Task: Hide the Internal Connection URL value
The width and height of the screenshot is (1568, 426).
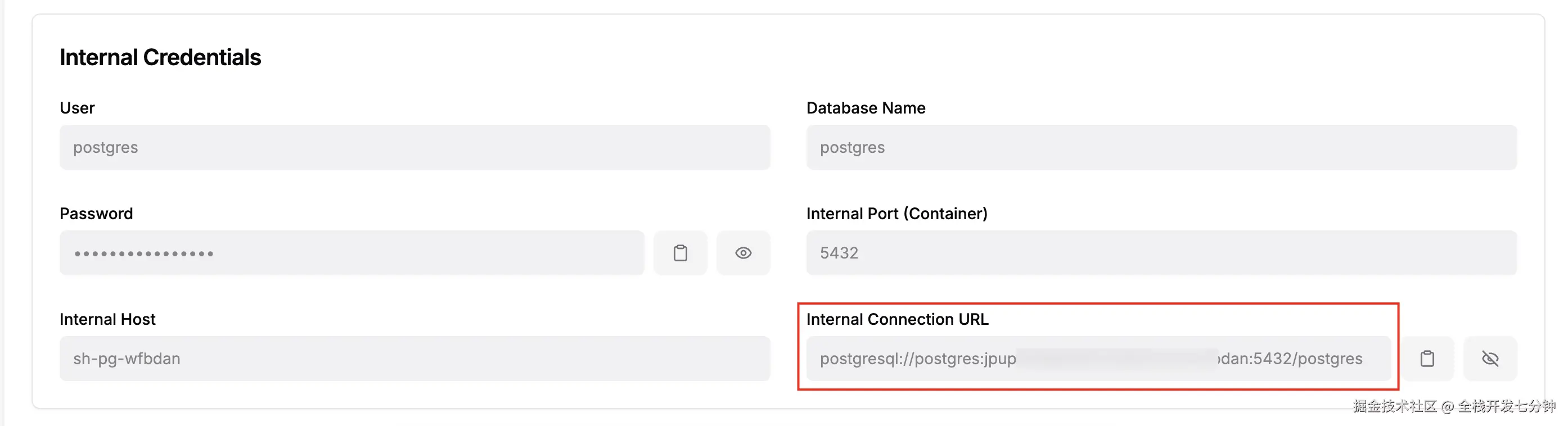Action: click(x=1489, y=359)
